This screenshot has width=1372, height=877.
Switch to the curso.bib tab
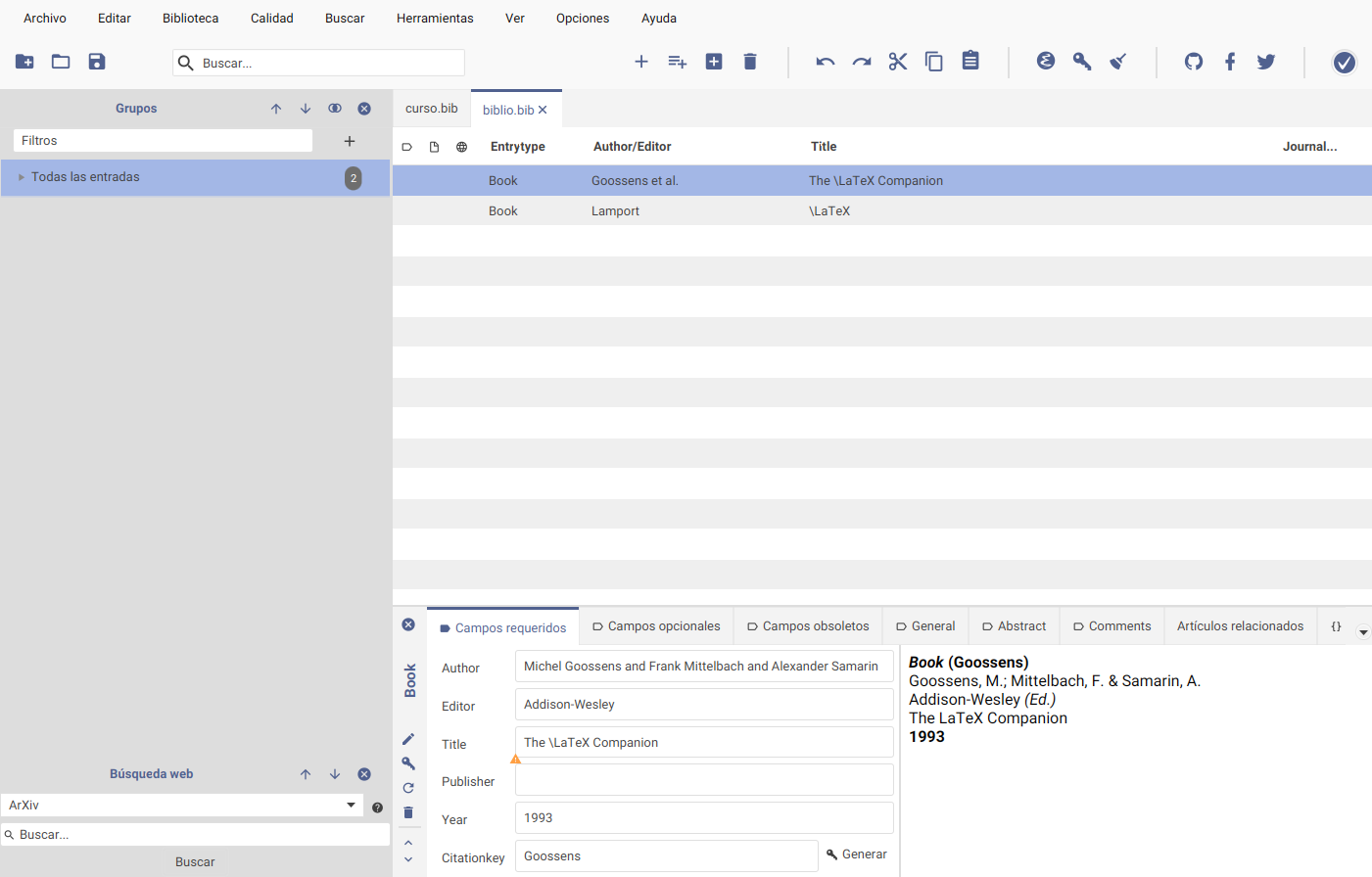coord(432,109)
